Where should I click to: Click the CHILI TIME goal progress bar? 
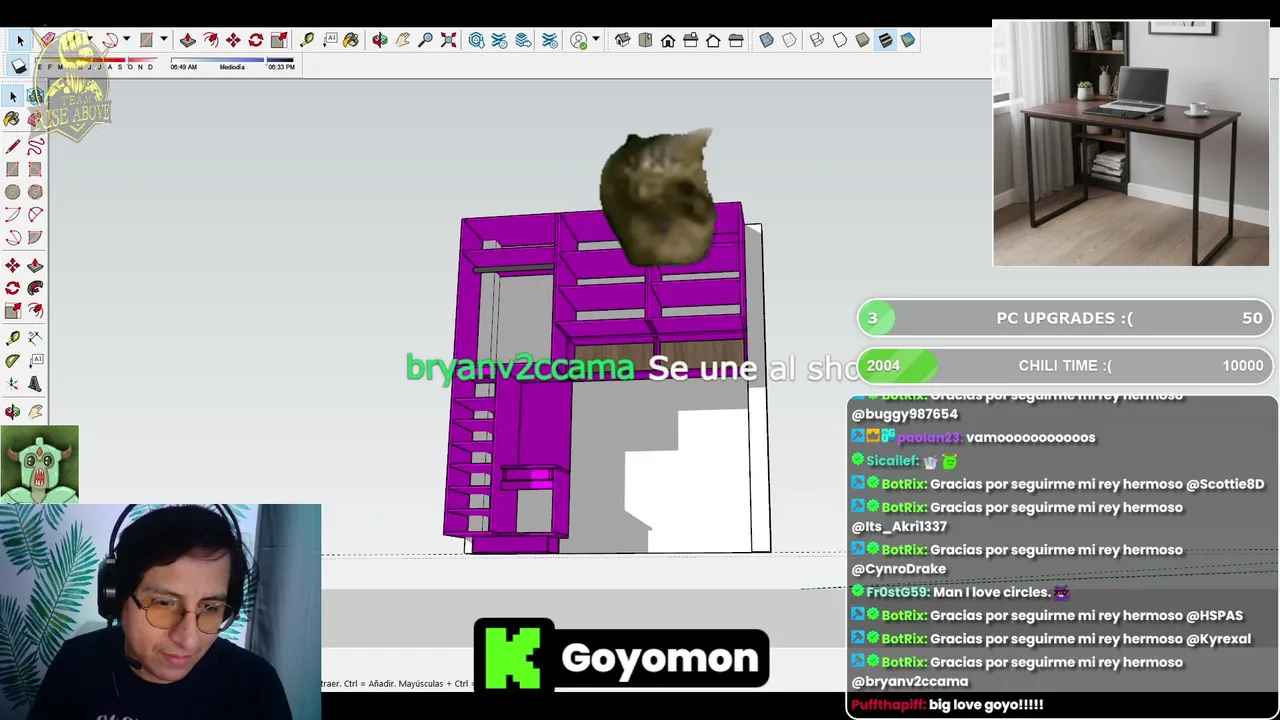[x=1065, y=365]
